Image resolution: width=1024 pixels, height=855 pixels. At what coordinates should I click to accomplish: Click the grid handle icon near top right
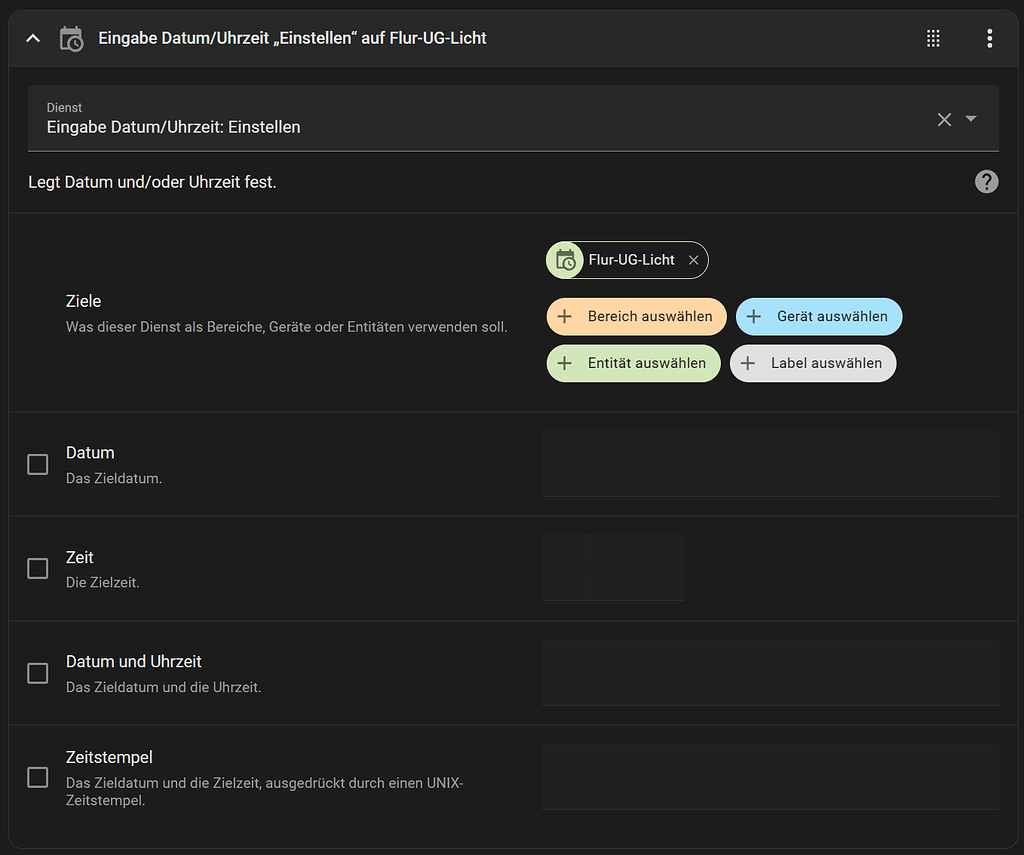coord(933,38)
